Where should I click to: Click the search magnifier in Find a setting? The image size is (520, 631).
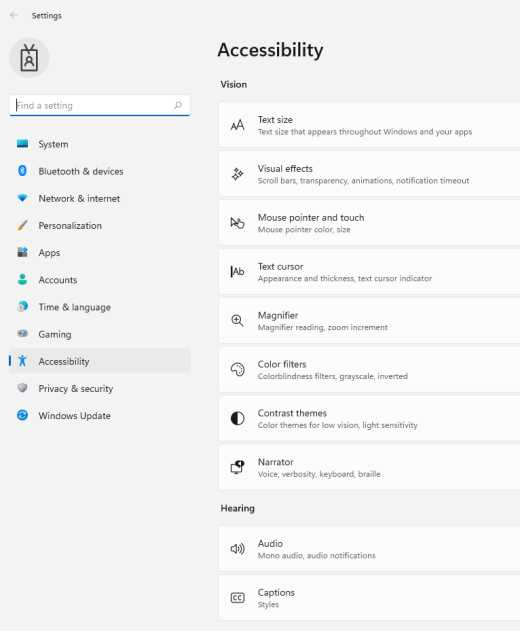pyautogui.click(x=178, y=105)
